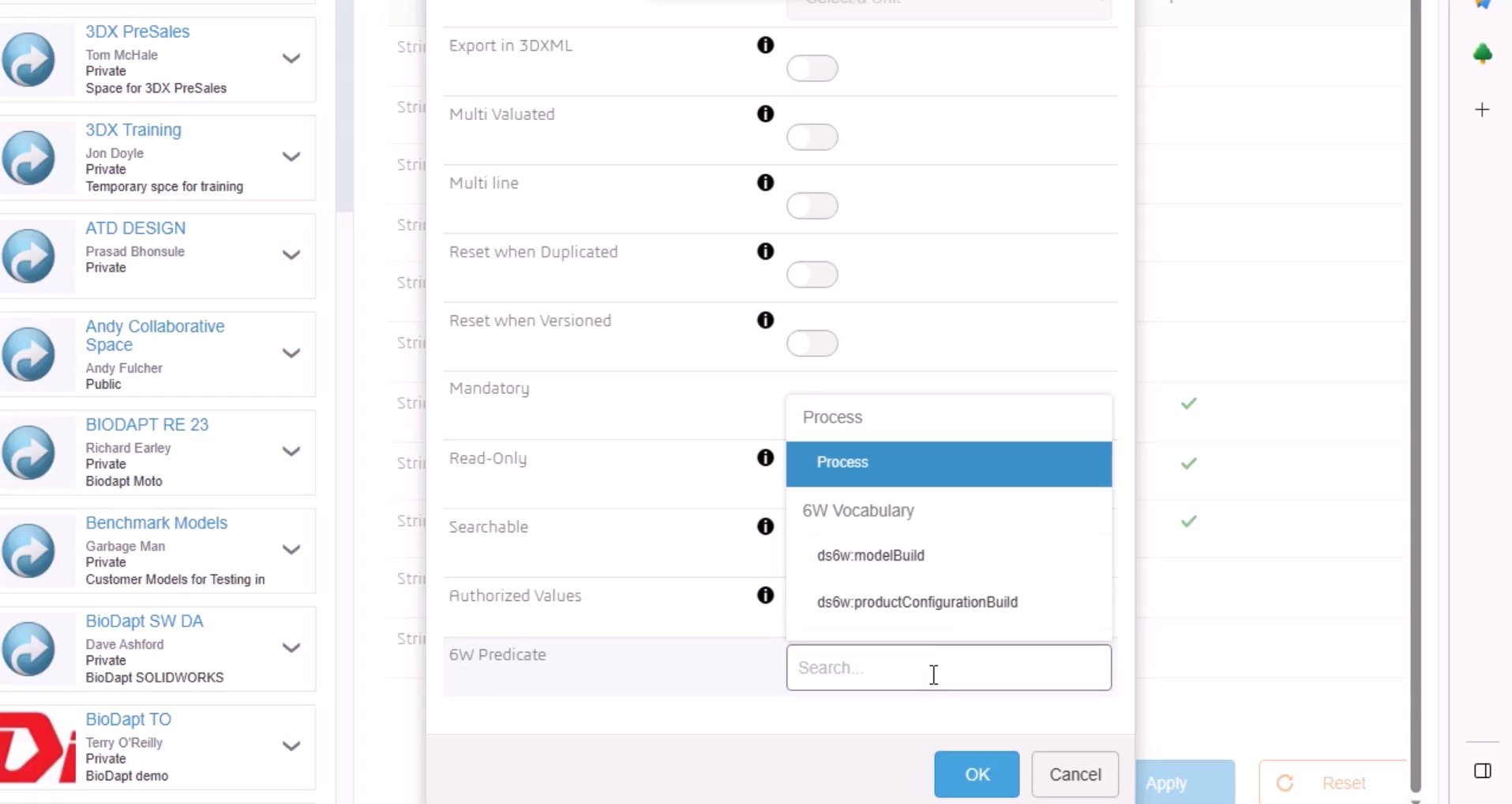Viewport: 1512px width, 804px height.
Task: Expand the Benchmark Models chevron
Action: pyautogui.click(x=291, y=550)
